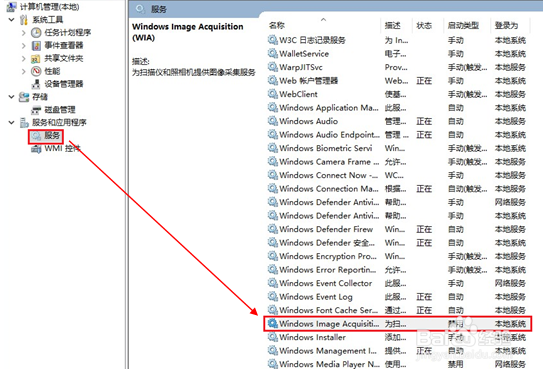Select the Windows Encryption Pro... service
The height and width of the screenshot is (374, 543).
pyautogui.click(x=328, y=256)
